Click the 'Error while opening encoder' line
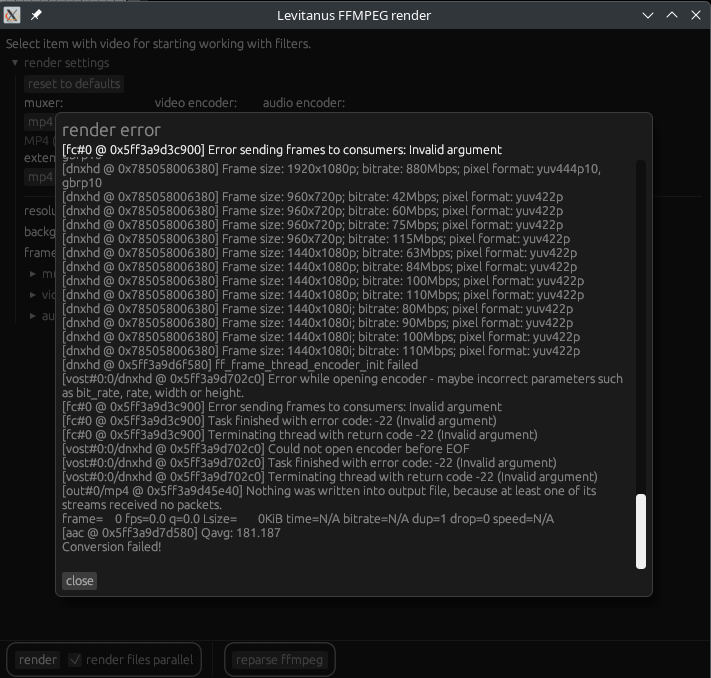The image size is (711, 678). 342,385
